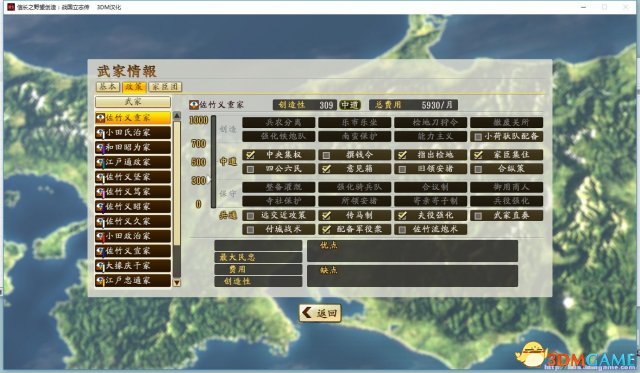The height and width of the screenshot is (373, 640).
Task: Minimize the game window
Action: 584,7
